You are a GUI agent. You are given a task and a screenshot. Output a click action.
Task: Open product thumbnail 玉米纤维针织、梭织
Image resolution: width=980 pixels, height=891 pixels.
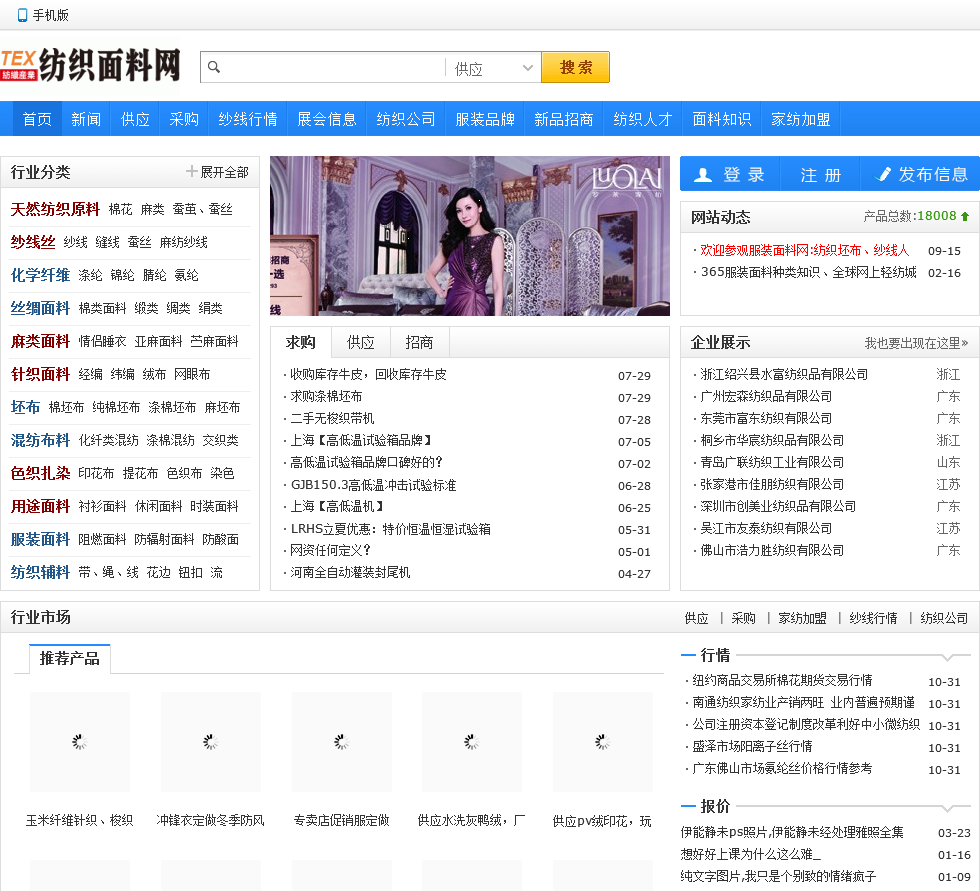(x=80, y=742)
